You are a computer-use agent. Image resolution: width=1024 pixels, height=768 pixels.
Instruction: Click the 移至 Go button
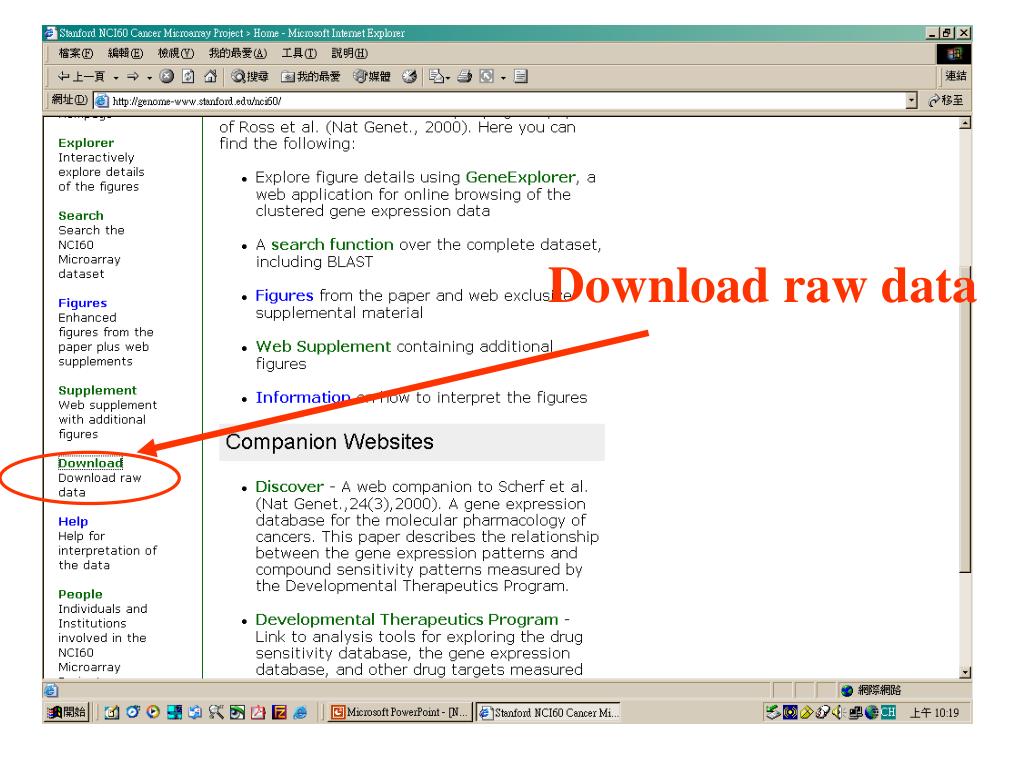point(946,101)
